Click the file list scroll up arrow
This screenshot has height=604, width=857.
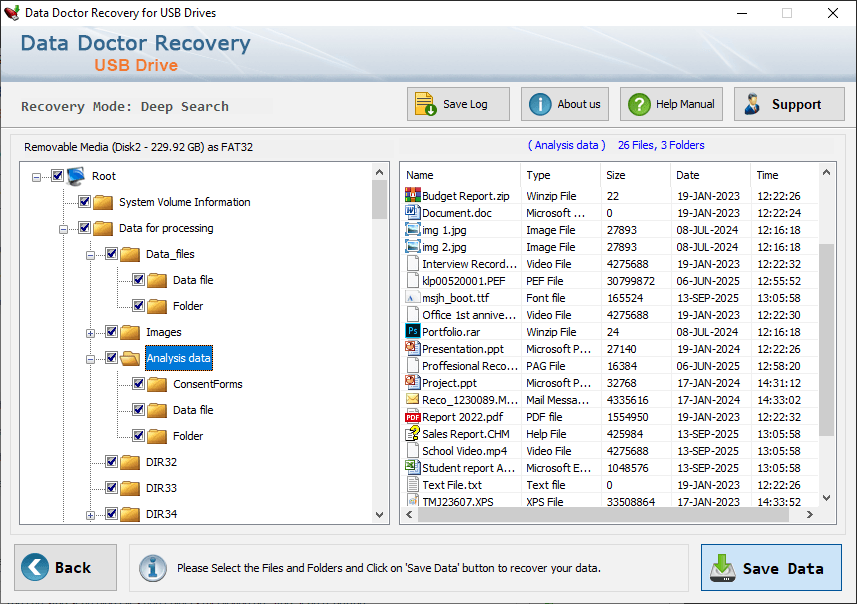coord(826,172)
